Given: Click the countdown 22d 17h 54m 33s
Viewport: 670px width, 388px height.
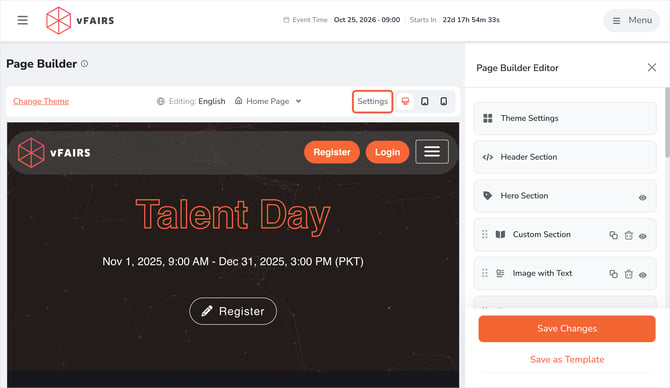Looking at the screenshot, I should [x=471, y=20].
